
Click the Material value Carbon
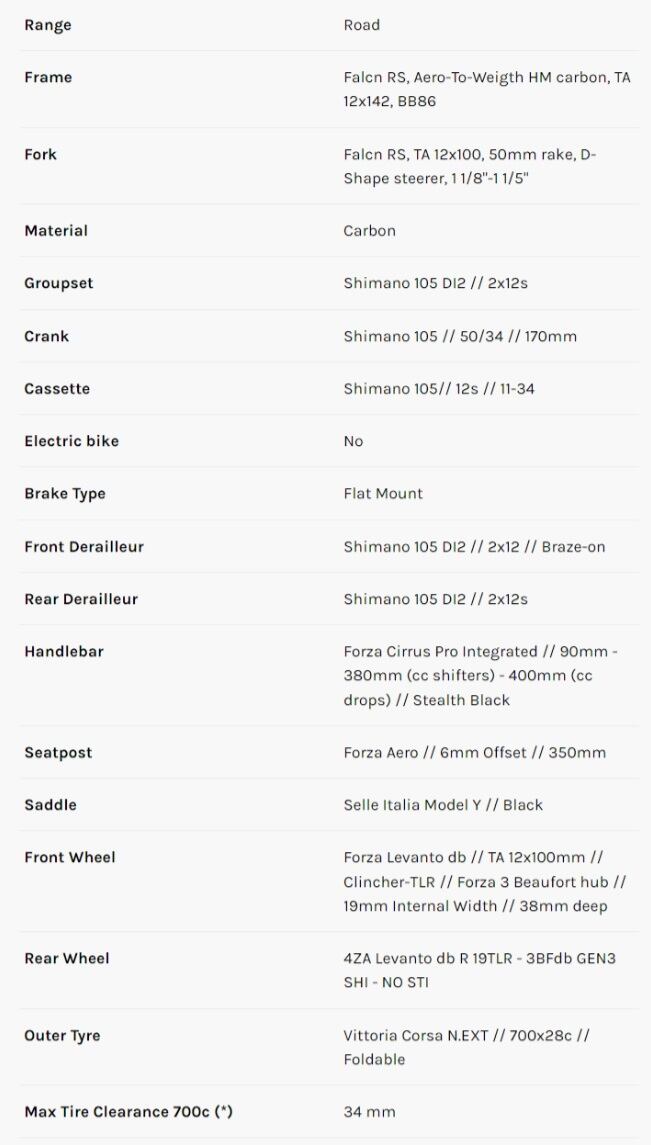[369, 230]
